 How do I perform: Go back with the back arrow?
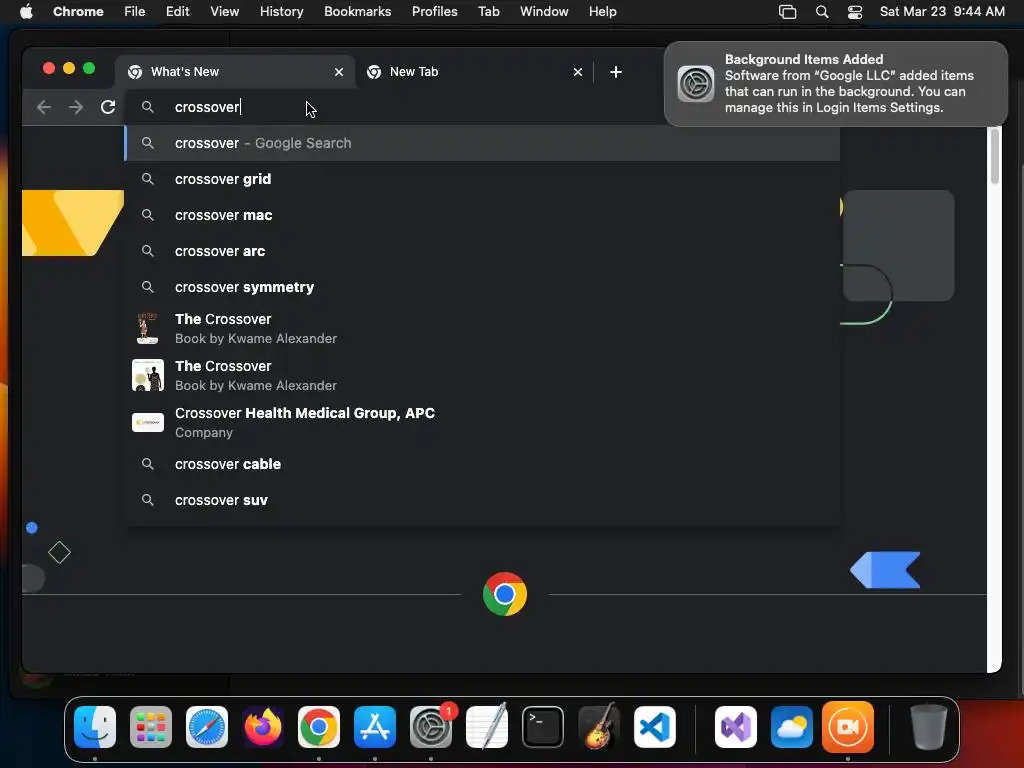tap(44, 107)
